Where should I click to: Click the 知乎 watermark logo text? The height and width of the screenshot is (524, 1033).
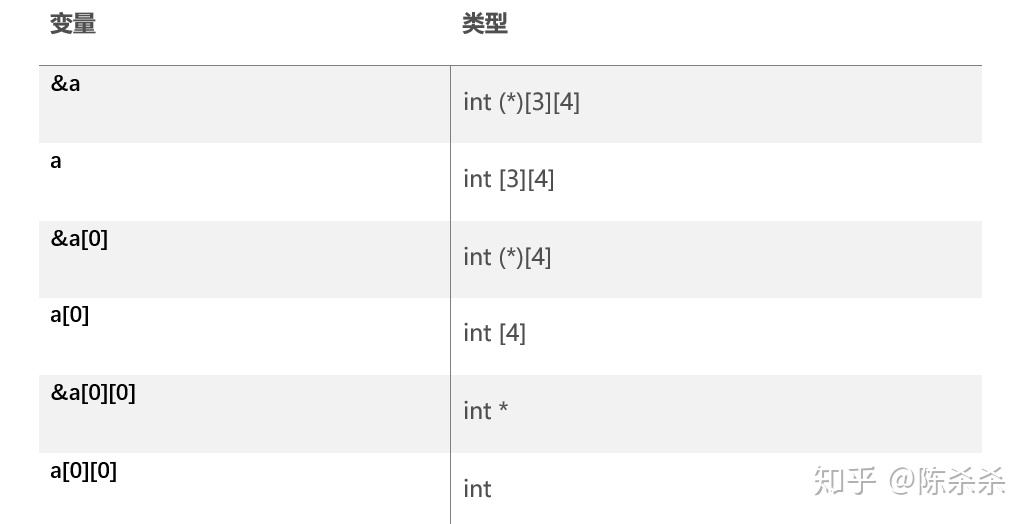point(845,481)
